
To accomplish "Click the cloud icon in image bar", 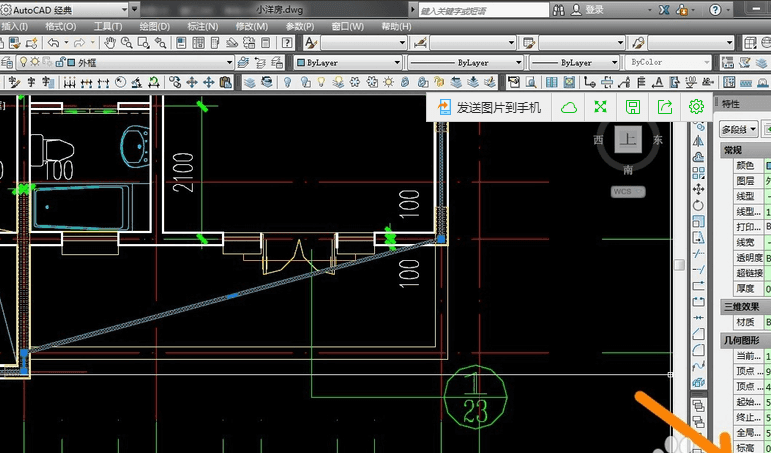I will pos(568,107).
